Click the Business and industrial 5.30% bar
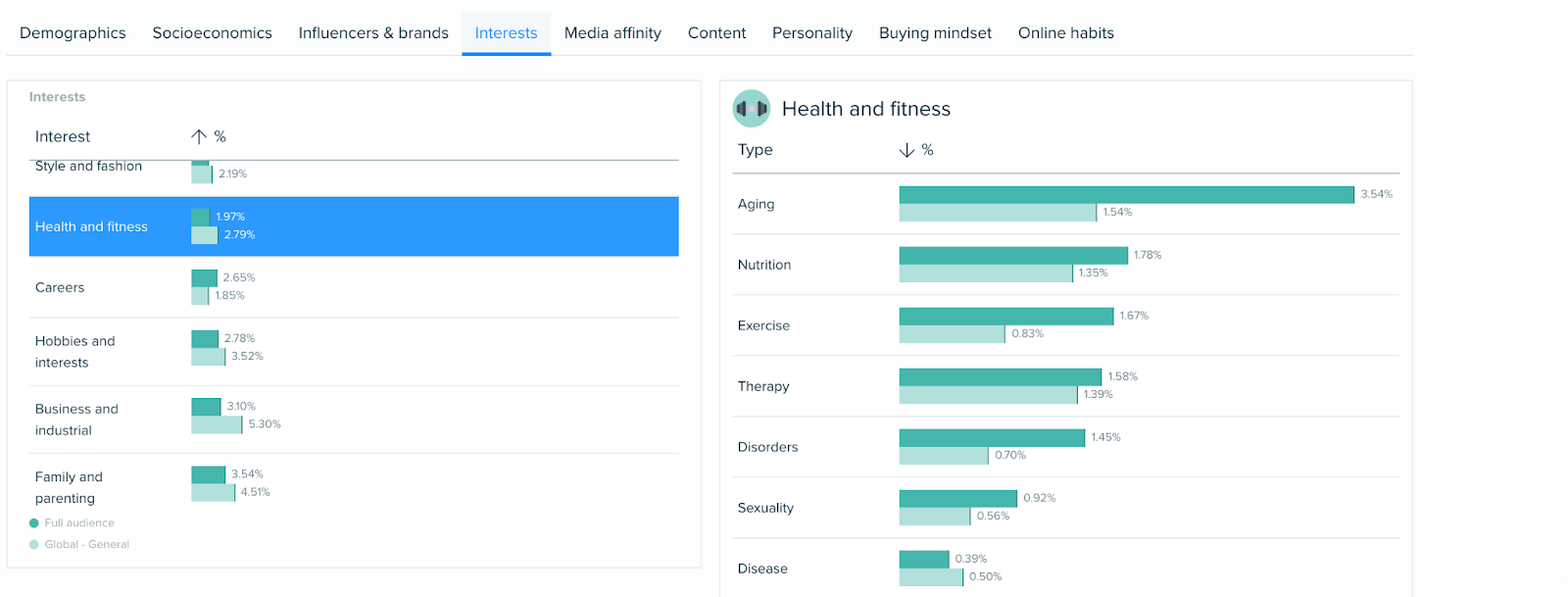 (217, 425)
